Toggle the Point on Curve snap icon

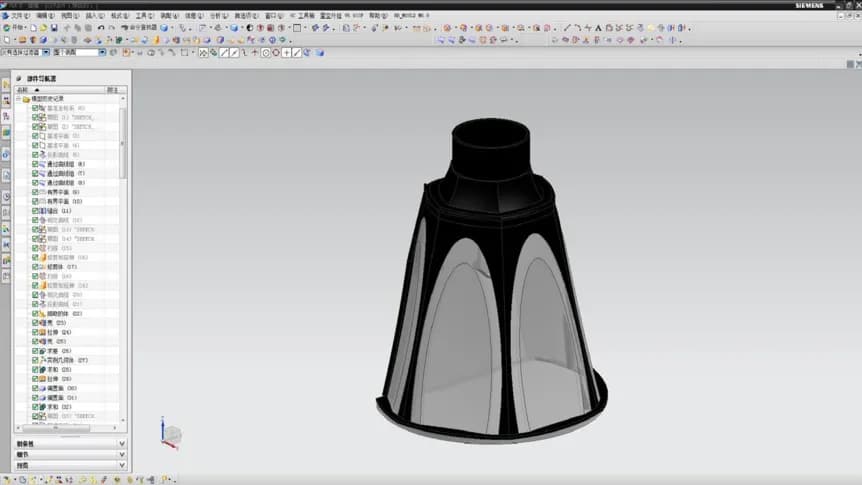(297, 53)
